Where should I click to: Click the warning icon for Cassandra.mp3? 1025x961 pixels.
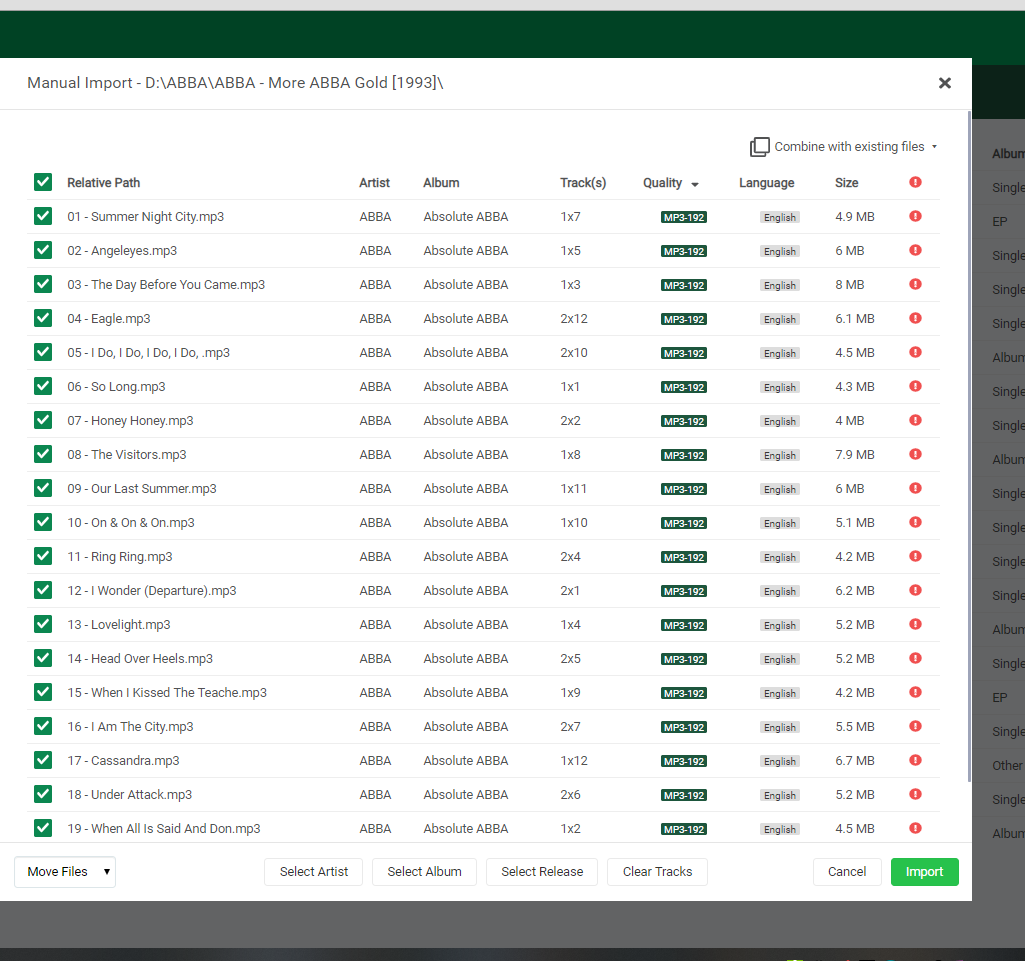[x=915, y=760]
